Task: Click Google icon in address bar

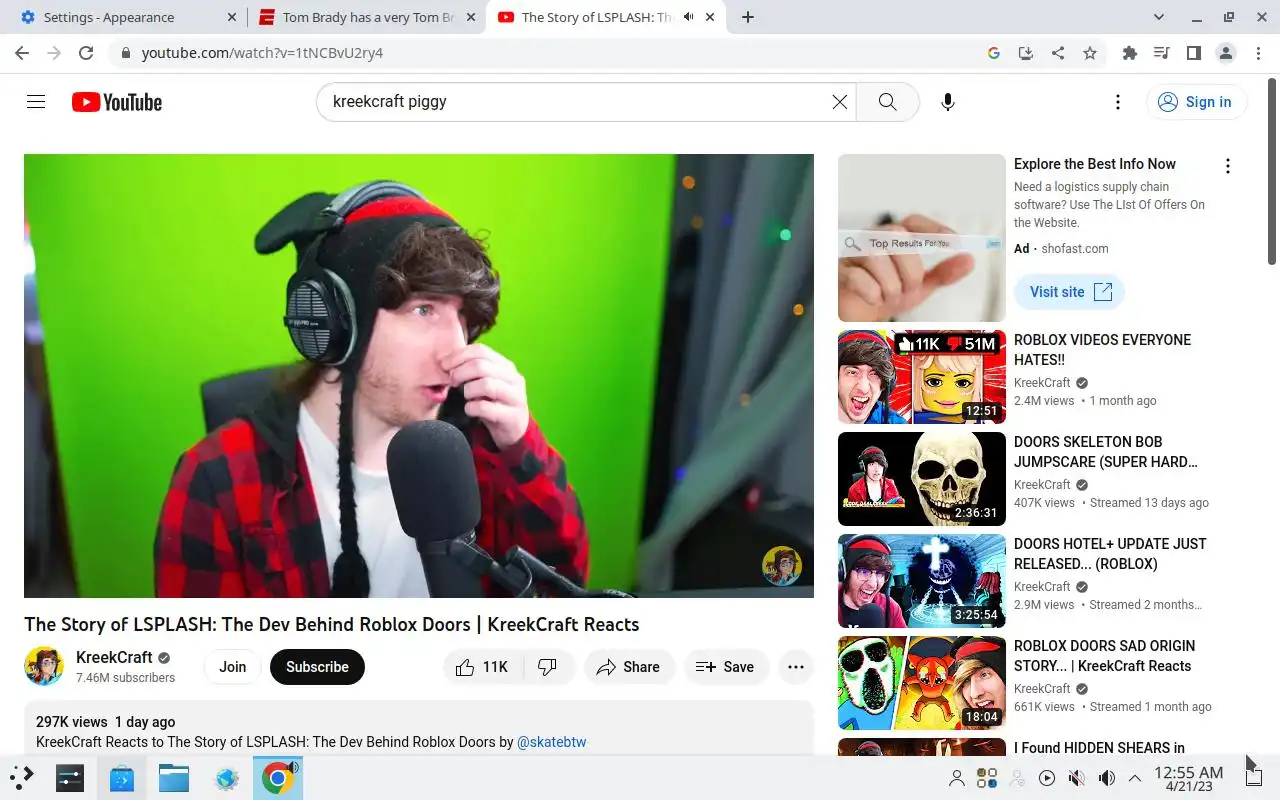Action: click(x=994, y=53)
